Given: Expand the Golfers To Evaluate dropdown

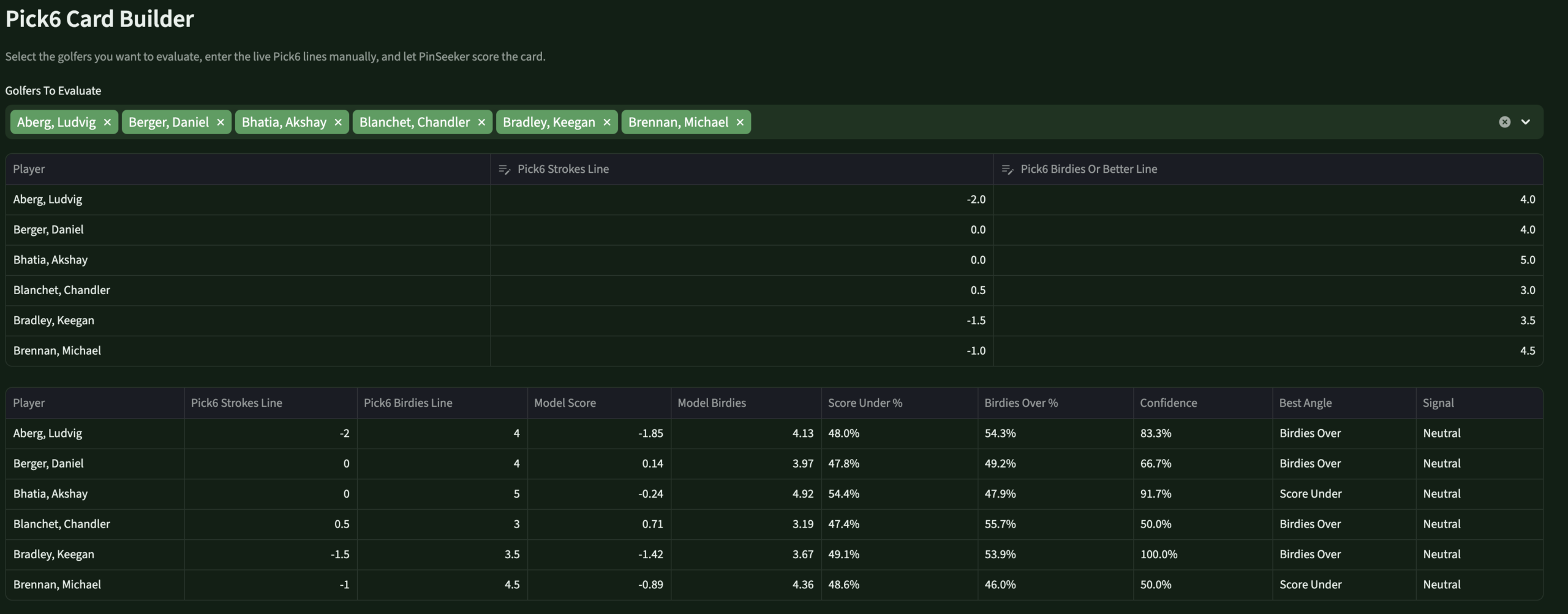Looking at the screenshot, I should (1526, 122).
